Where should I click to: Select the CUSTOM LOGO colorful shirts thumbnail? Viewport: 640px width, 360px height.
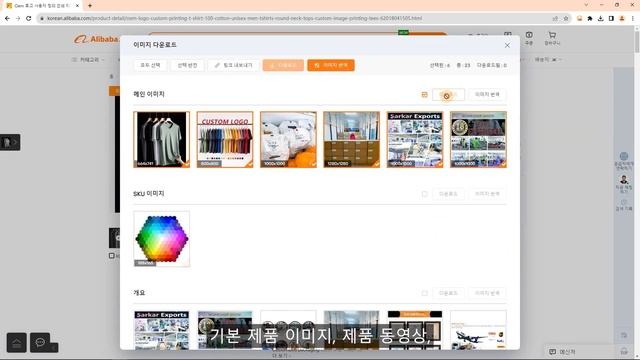pos(225,140)
